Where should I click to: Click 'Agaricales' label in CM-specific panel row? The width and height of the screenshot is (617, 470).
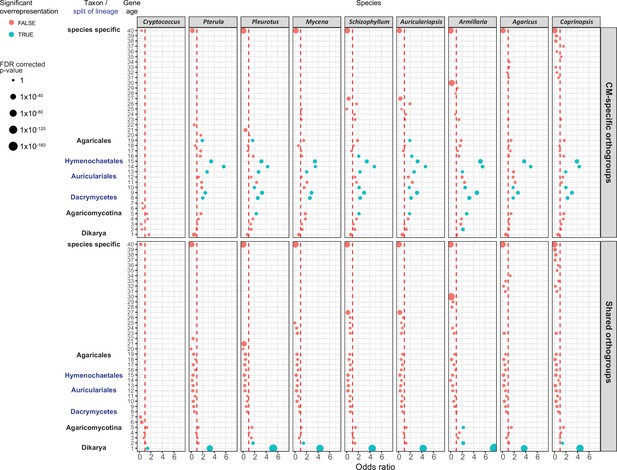click(x=94, y=141)
